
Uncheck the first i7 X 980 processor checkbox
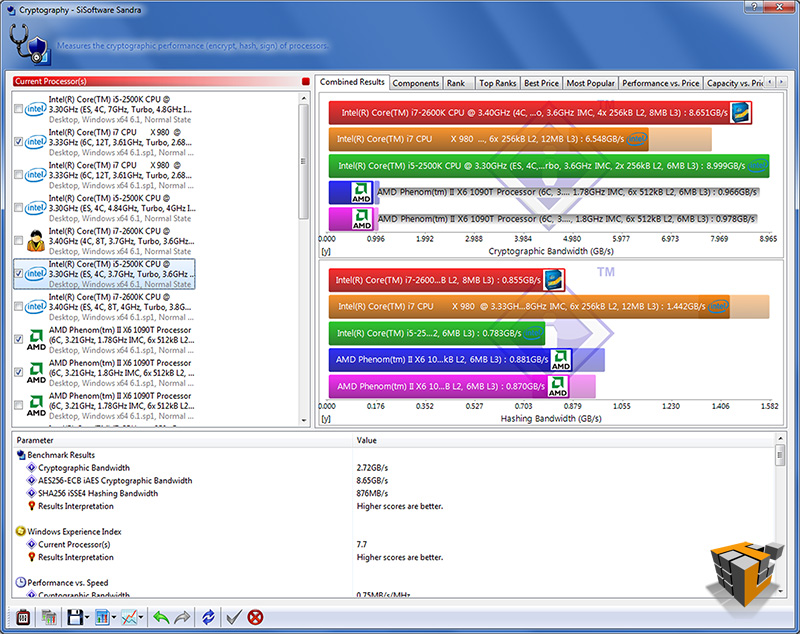coord(18,142)
